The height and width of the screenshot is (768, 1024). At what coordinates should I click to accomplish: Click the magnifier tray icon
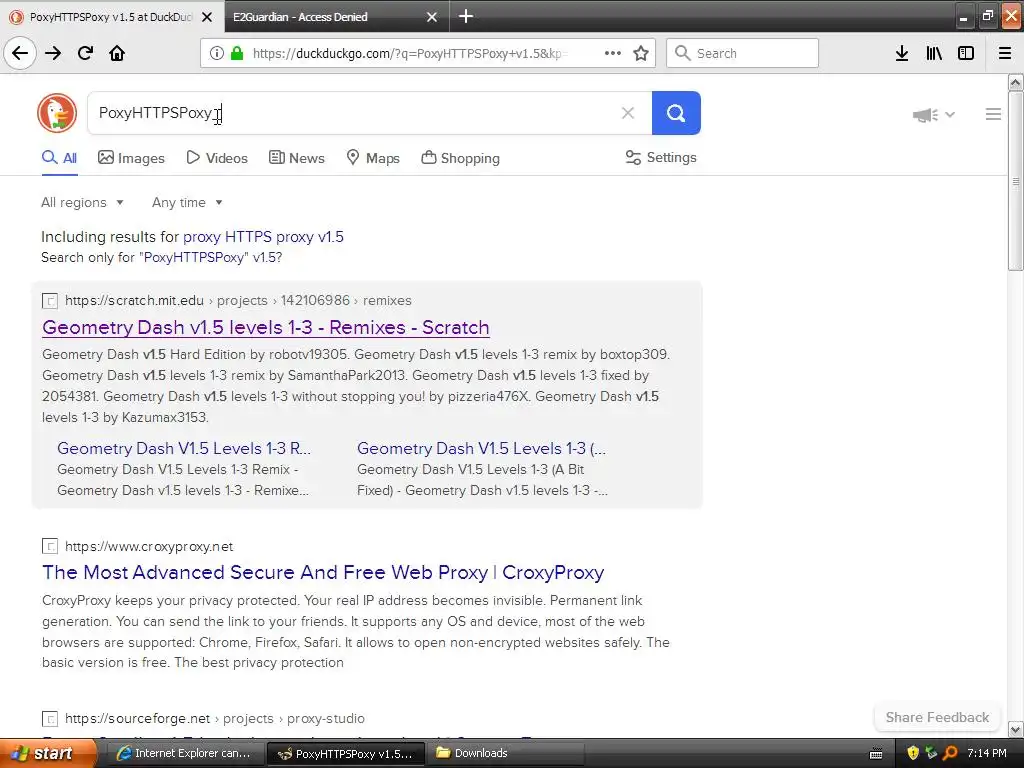(x=950, y=753)
